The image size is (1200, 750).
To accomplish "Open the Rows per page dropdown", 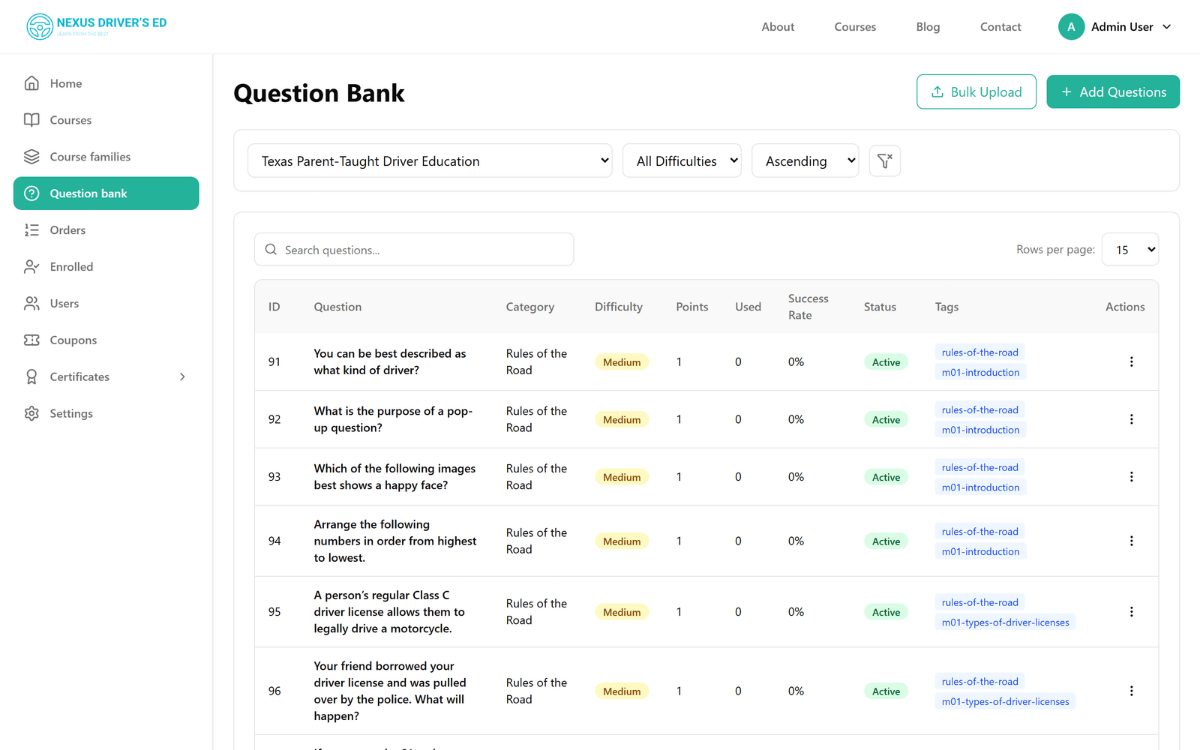I will (x=1130, y=250).
